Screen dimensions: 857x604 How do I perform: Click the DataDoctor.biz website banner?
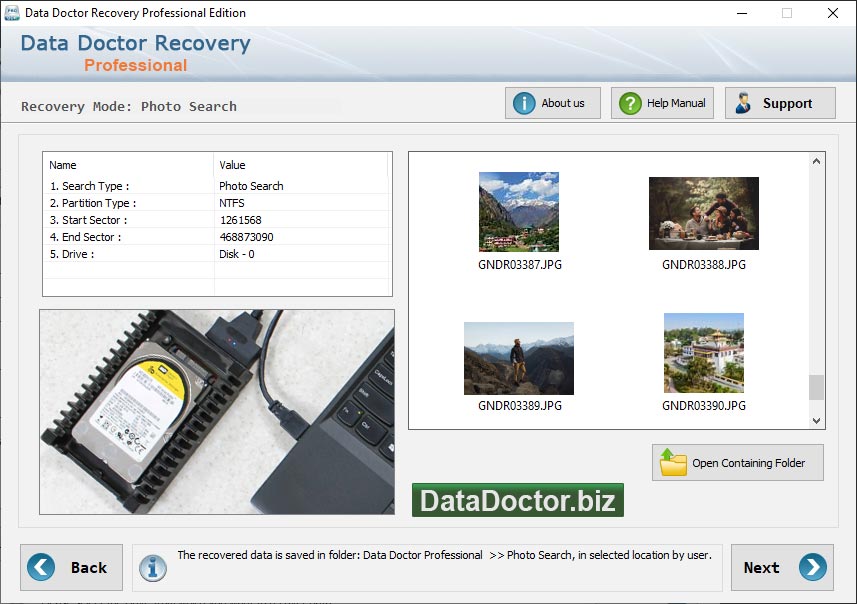[x=518, y=500]
